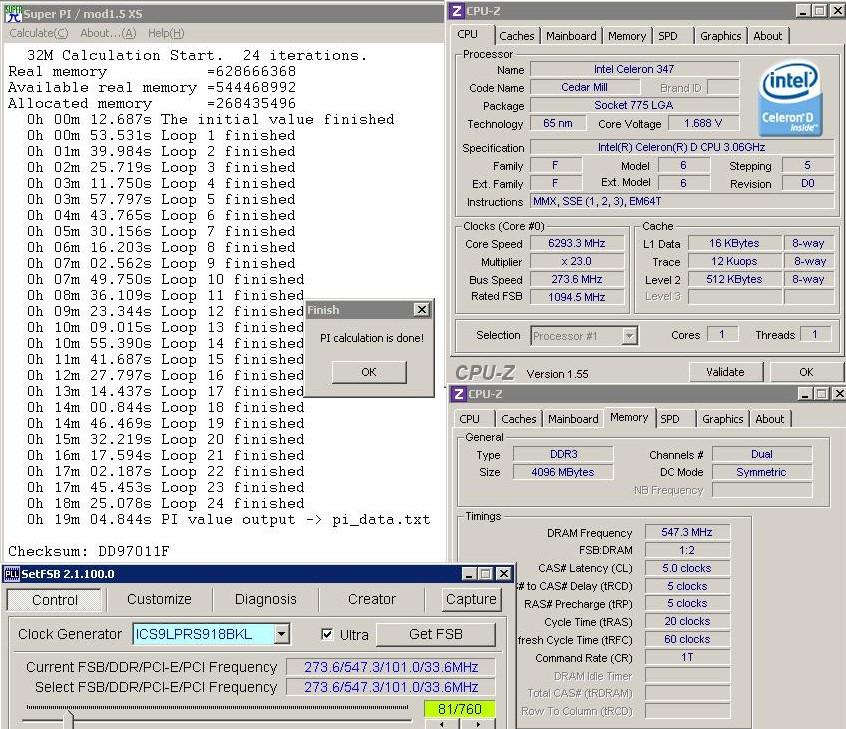
Task: Expand the Processor #1 selection dropdown
Action: [629, 336]
